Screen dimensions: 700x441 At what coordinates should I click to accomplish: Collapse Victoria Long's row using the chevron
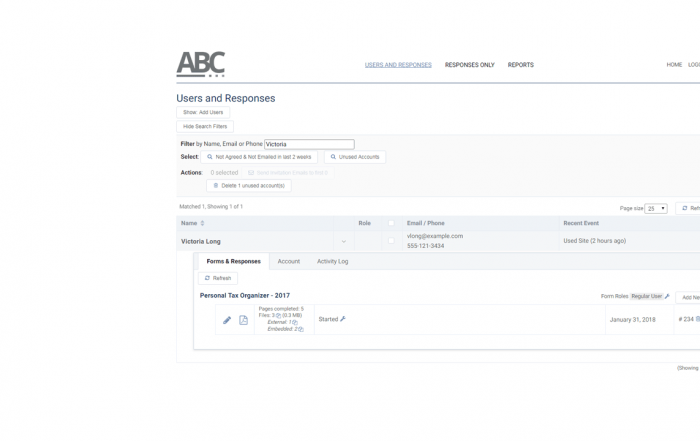coord(343,242)
